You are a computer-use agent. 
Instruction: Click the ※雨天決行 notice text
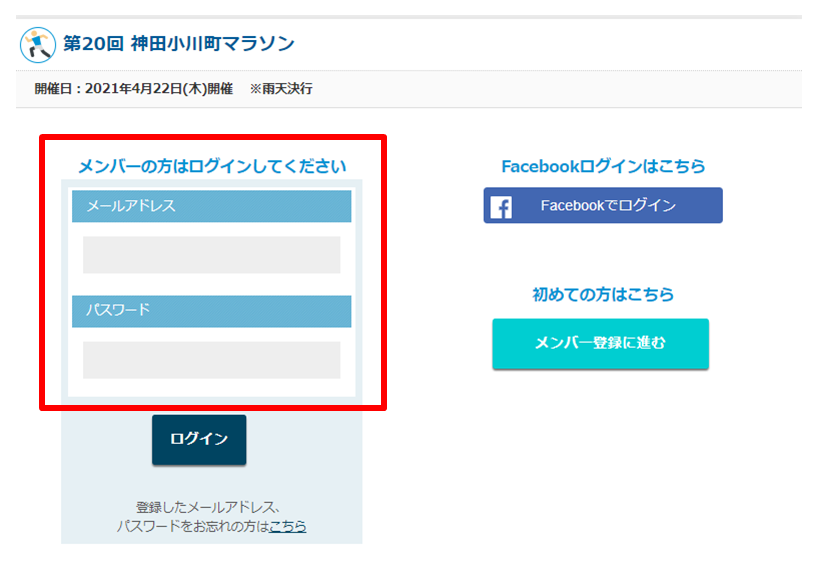[281, 89]
